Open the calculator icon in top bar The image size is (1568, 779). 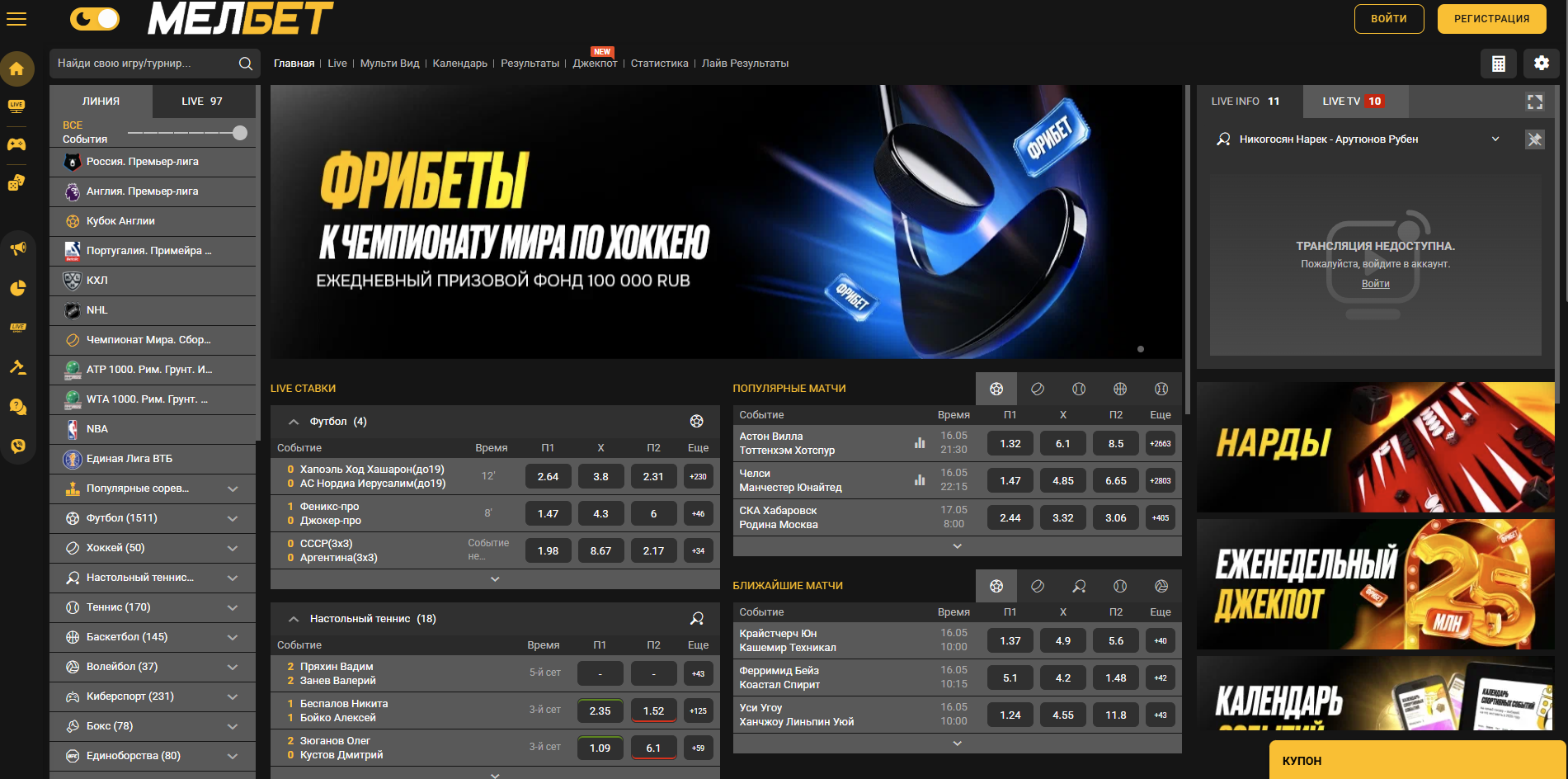coord(1498,64)
